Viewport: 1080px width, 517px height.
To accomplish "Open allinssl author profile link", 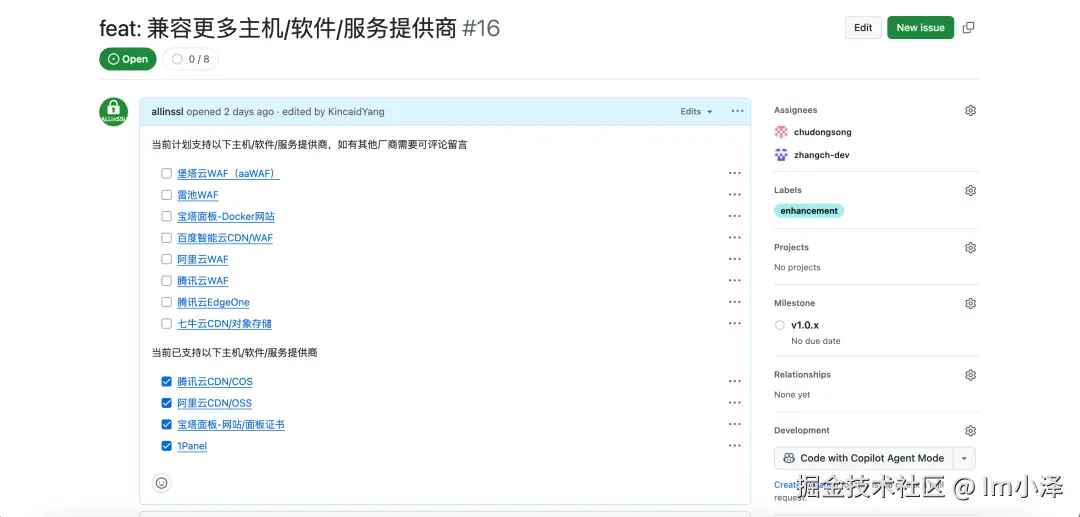I will coord(167,112).
